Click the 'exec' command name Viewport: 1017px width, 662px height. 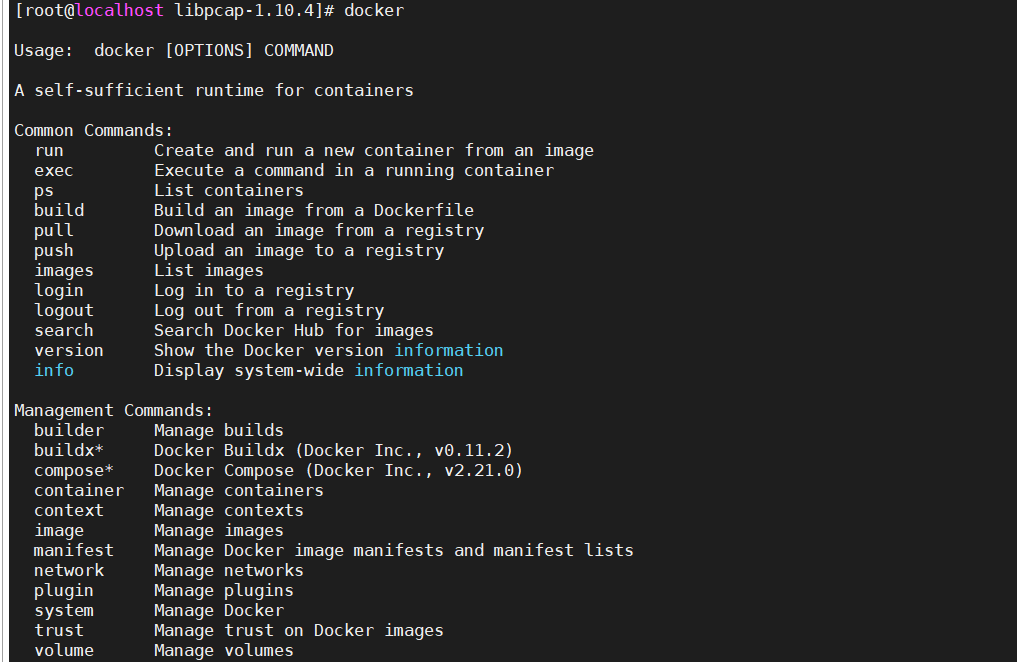[x=54, y=170]
